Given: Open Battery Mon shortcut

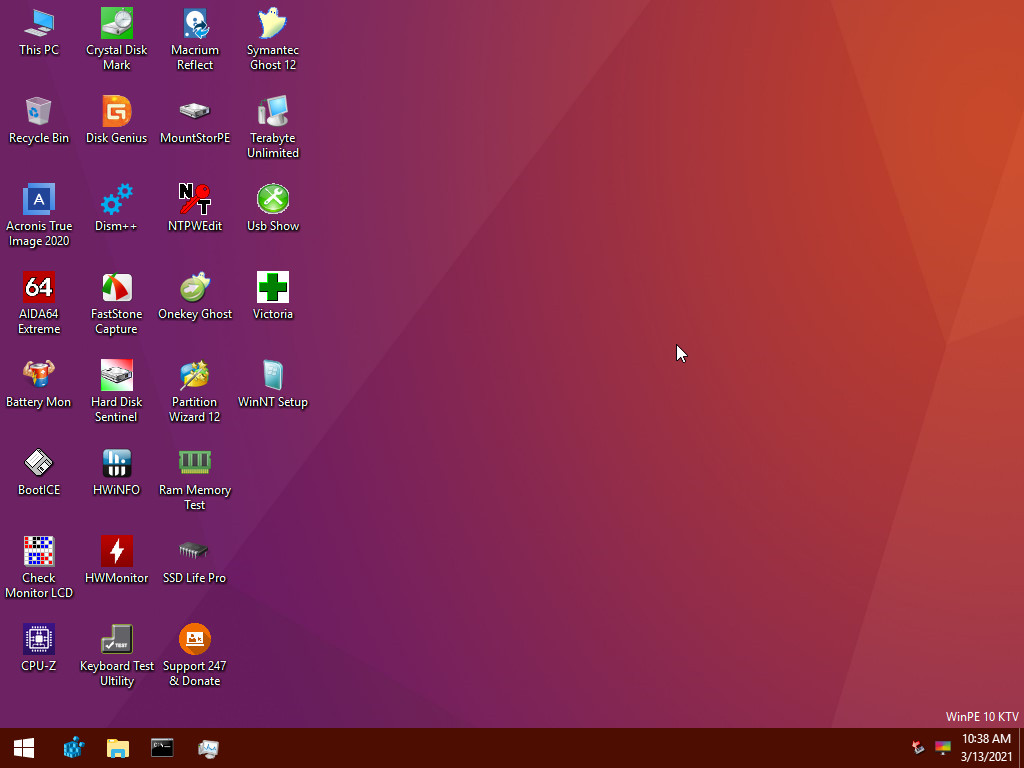Looking at the screenshot, I should (39, 384).
